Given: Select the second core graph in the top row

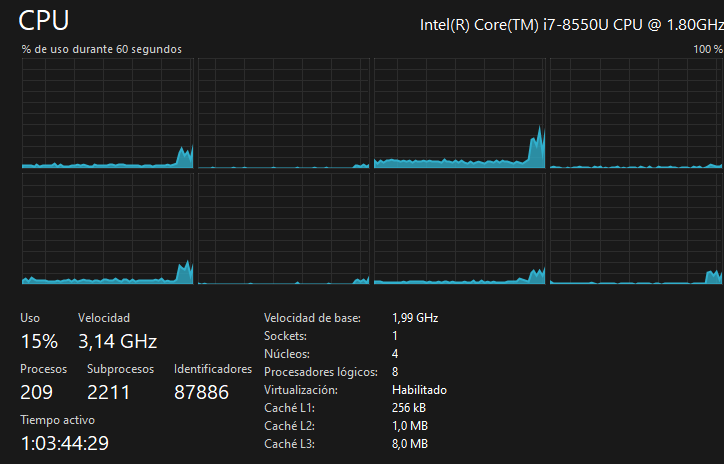Looking at the screenshot, I should click(284, 113).
